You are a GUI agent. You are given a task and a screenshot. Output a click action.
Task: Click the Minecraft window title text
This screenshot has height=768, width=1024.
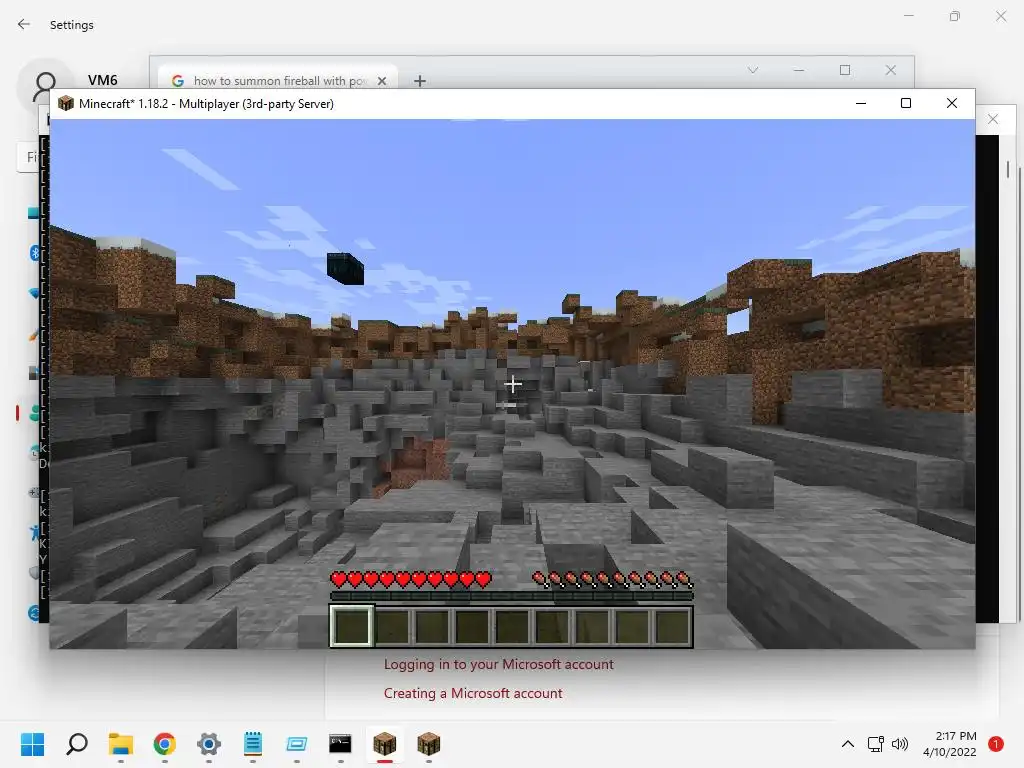(206, 104)
